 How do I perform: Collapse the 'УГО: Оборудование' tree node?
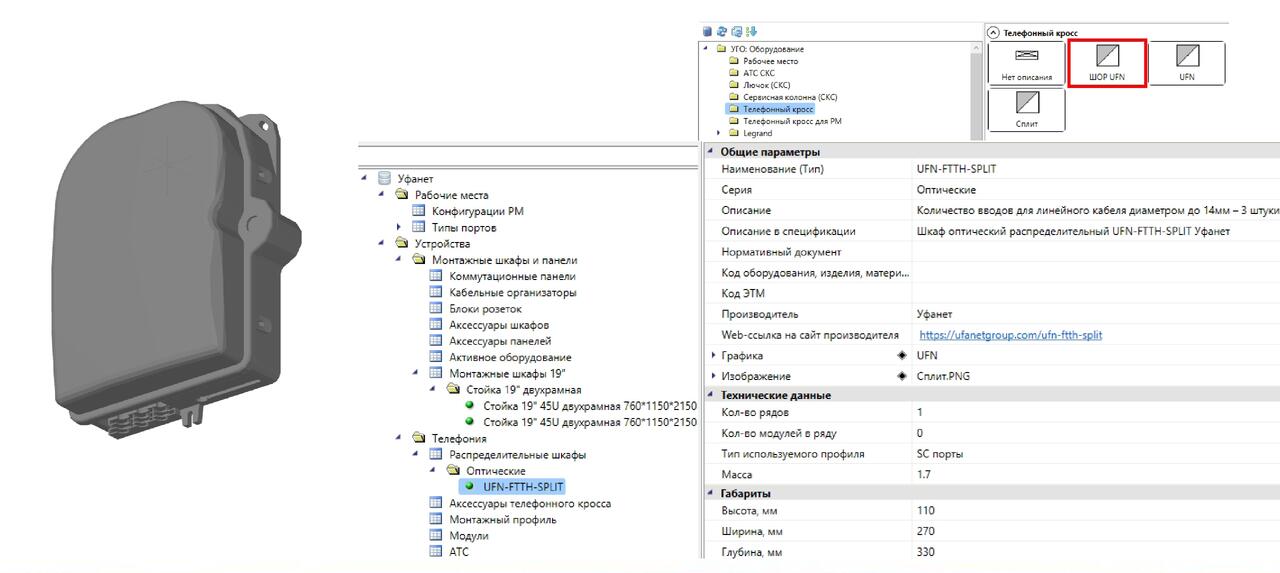pos(706,49)
